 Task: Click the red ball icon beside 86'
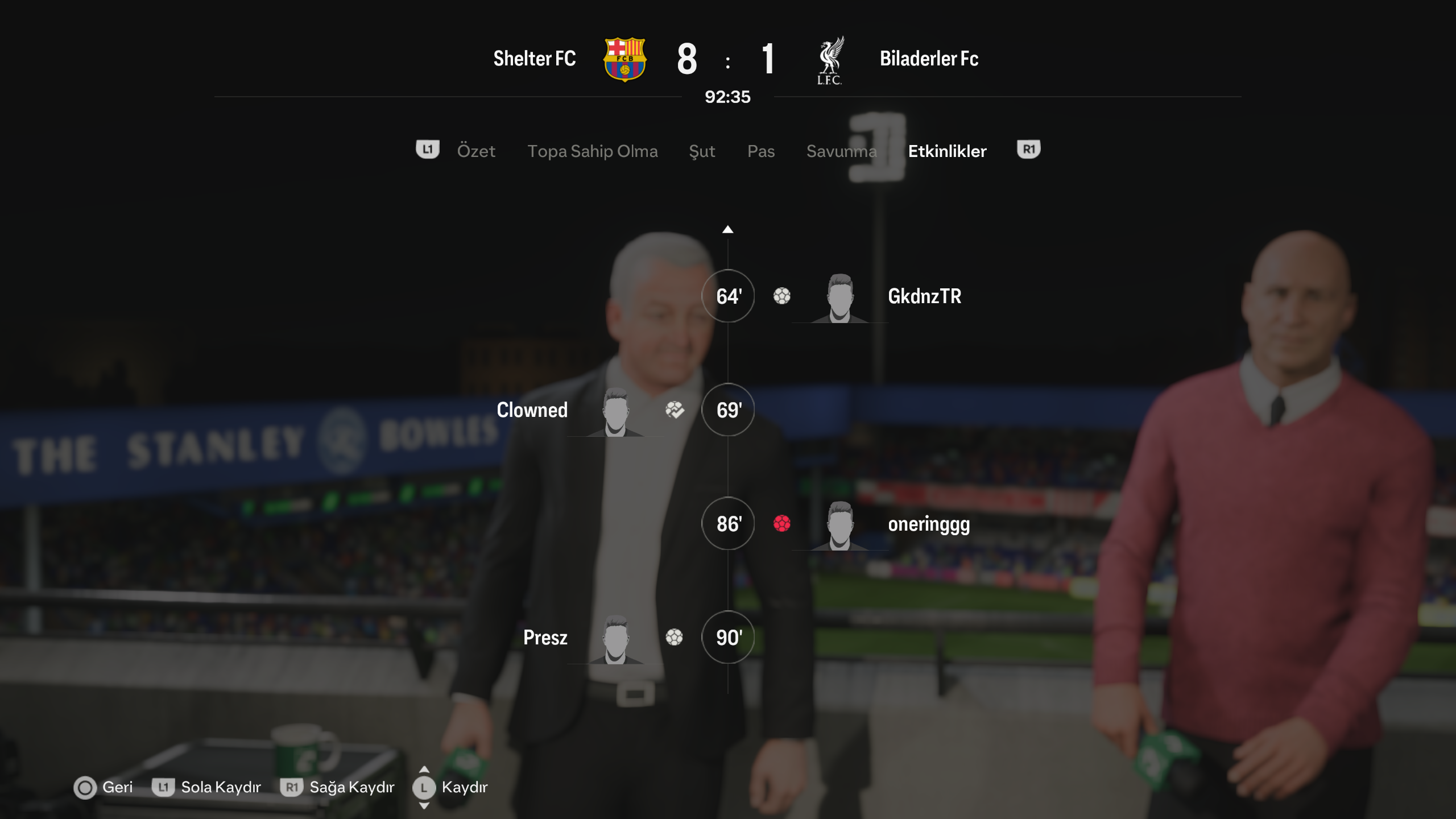pos(782,523)
